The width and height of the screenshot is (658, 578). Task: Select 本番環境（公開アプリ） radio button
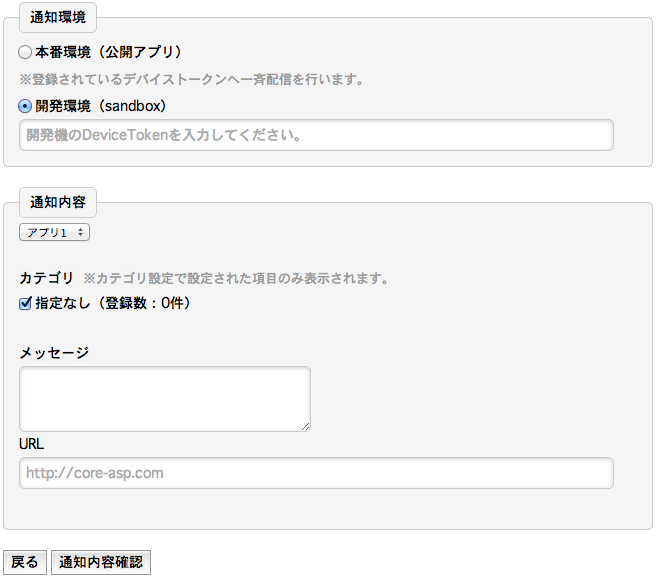pyautogui.click(x=25, y=52)
